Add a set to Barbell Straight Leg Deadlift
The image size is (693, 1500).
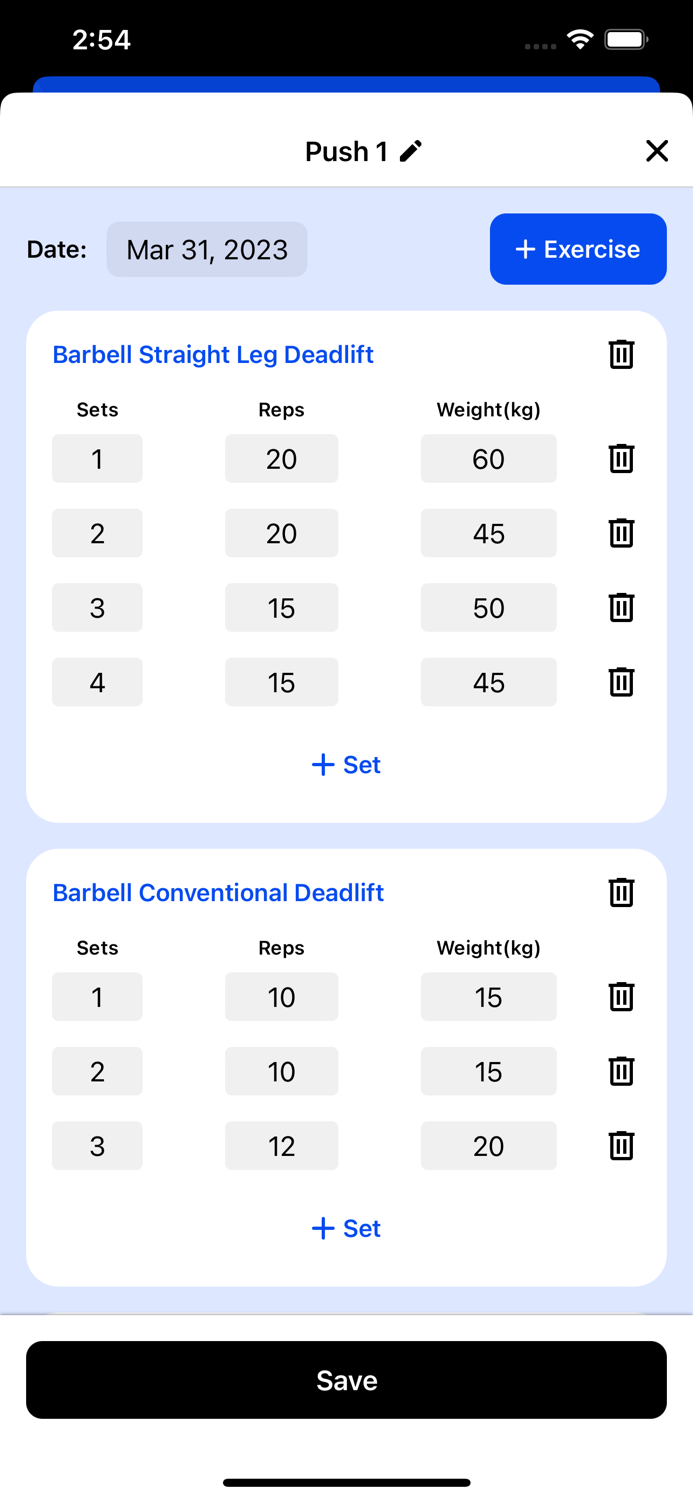tap(345, 764)
